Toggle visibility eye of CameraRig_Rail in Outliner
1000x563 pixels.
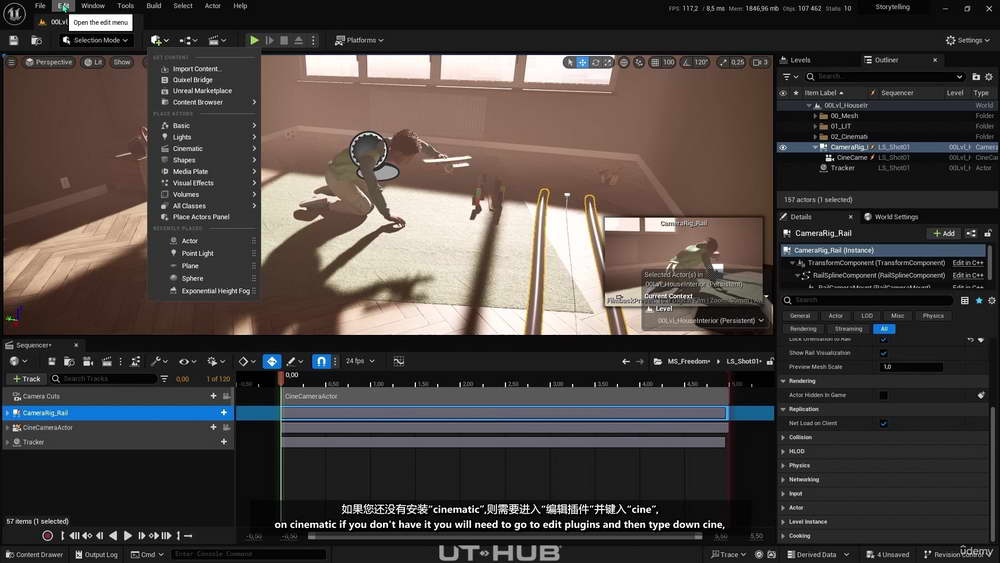[783, 147]
